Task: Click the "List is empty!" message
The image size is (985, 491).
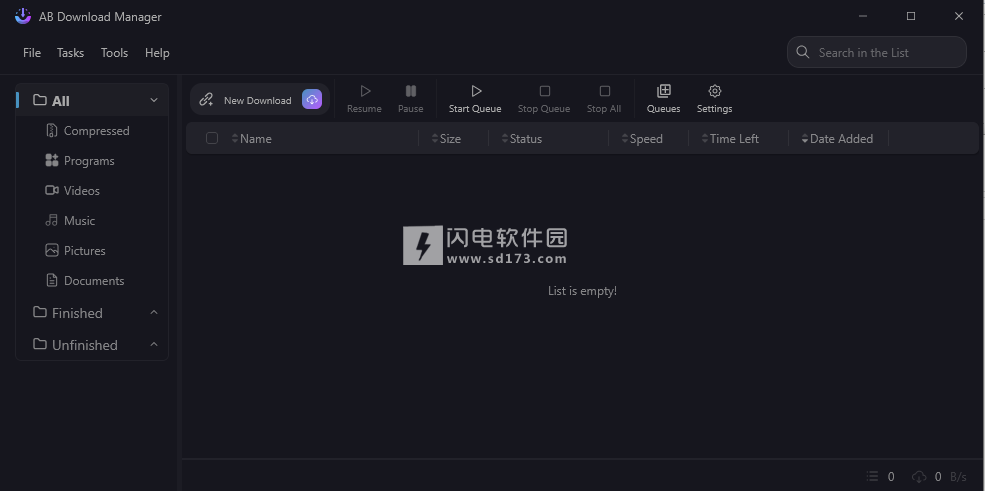Action: [582, 291]
